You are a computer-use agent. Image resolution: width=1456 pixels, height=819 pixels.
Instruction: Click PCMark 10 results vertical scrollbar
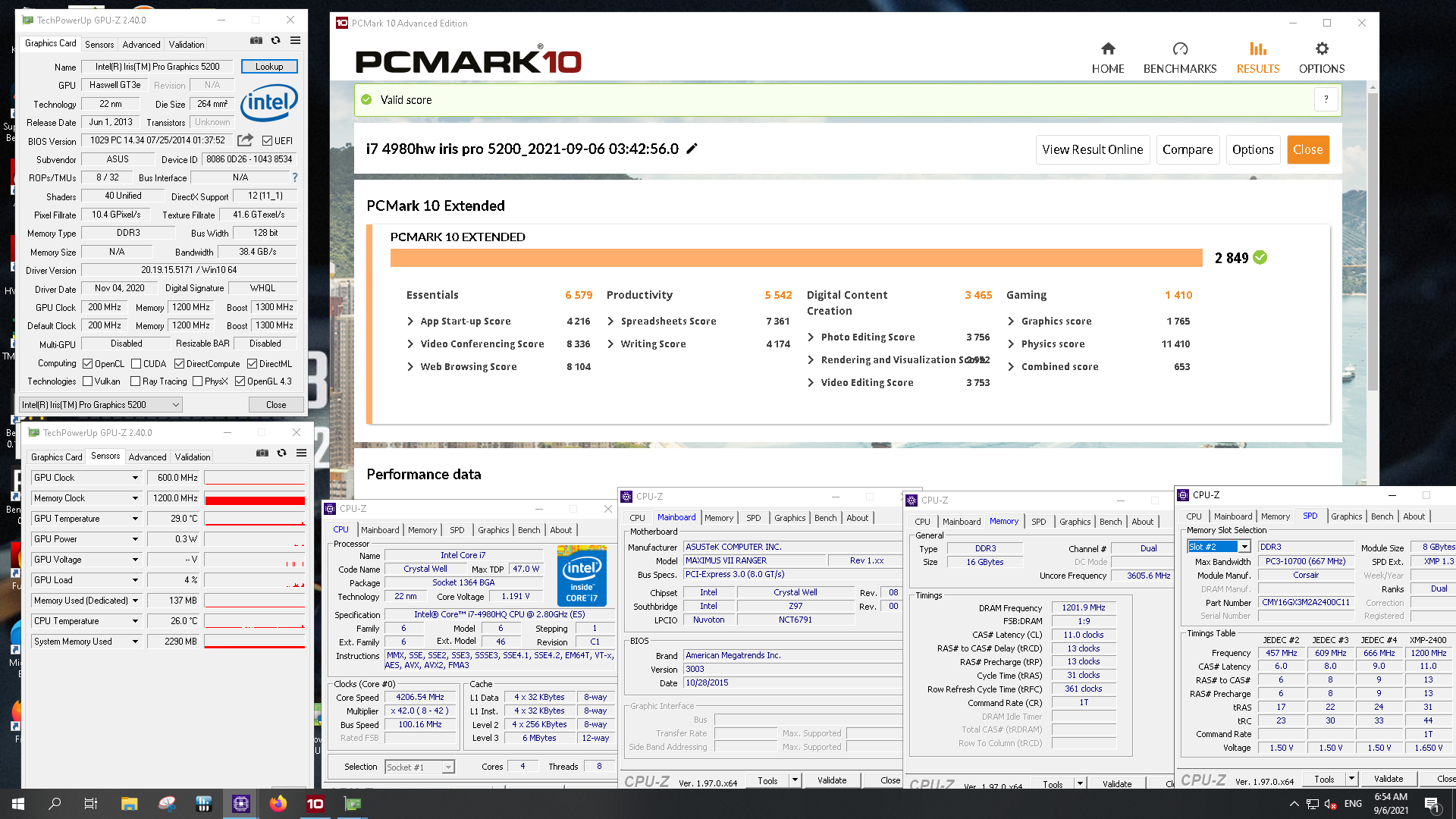click(x=1373, y=243)
